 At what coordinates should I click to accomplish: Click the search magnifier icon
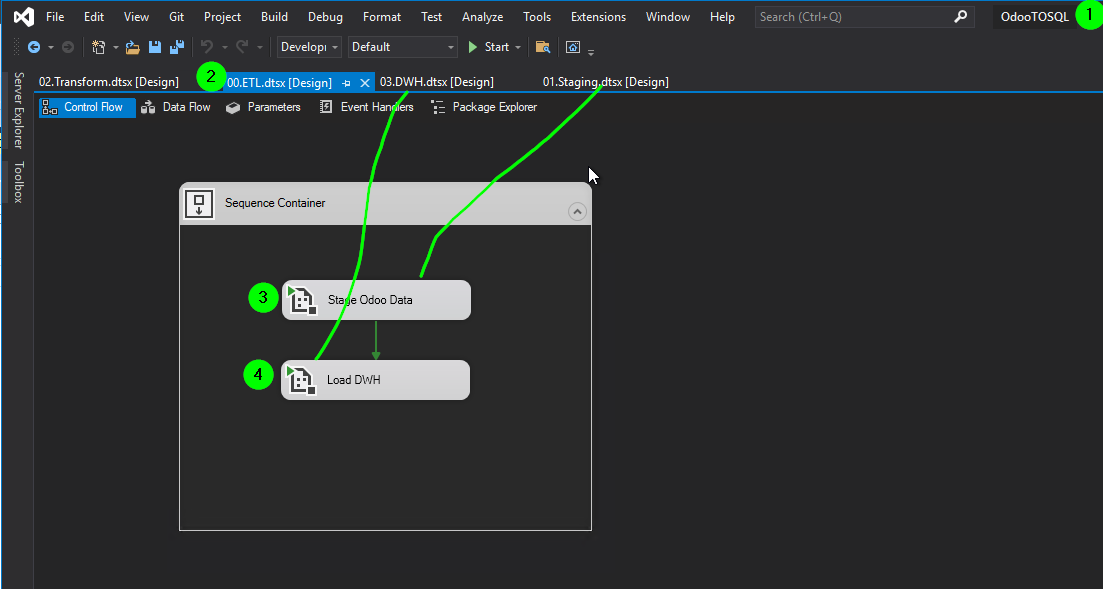coord(960,17)
